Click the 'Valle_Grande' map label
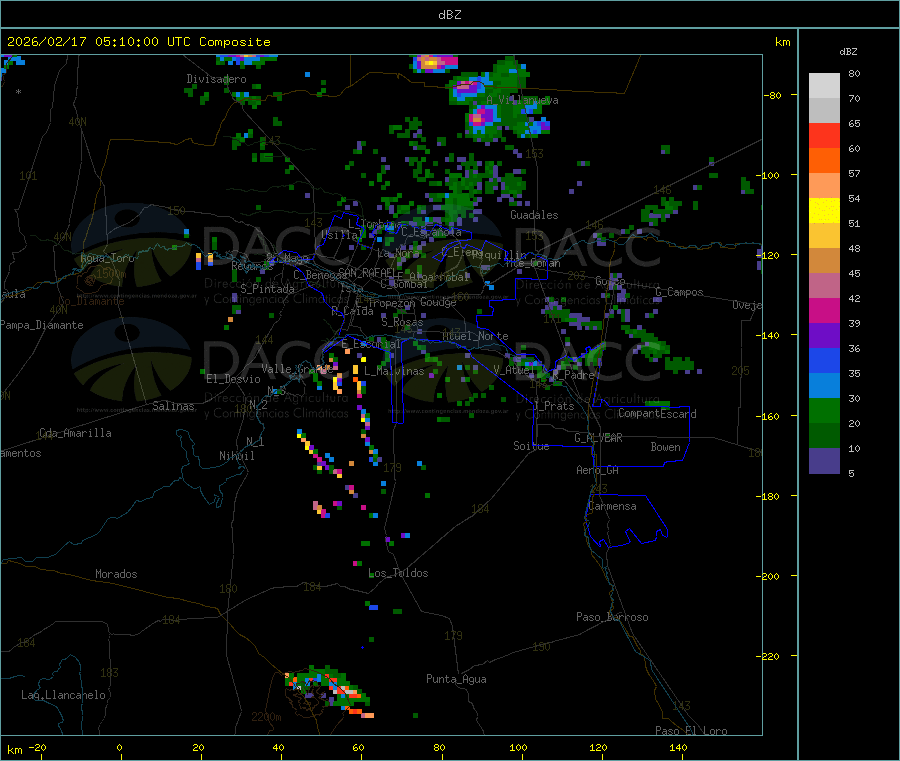 click(297, 369)
